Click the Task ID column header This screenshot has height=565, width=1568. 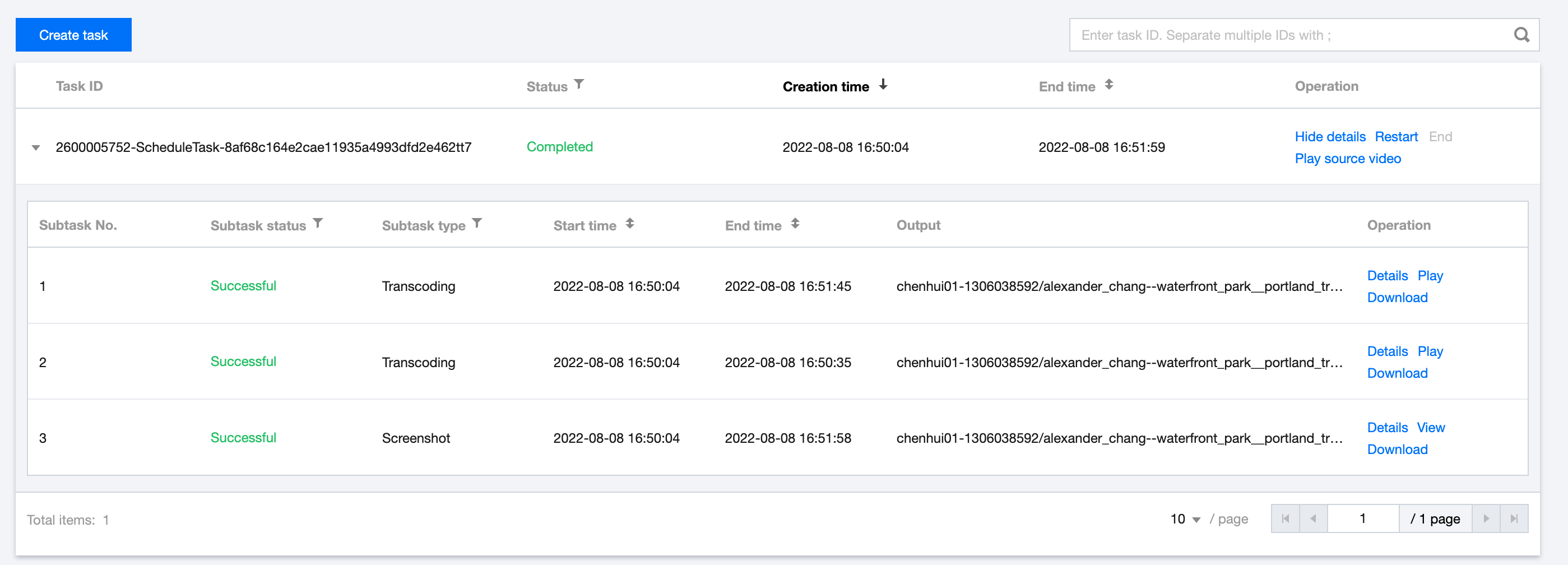click(x=79, y=86)
